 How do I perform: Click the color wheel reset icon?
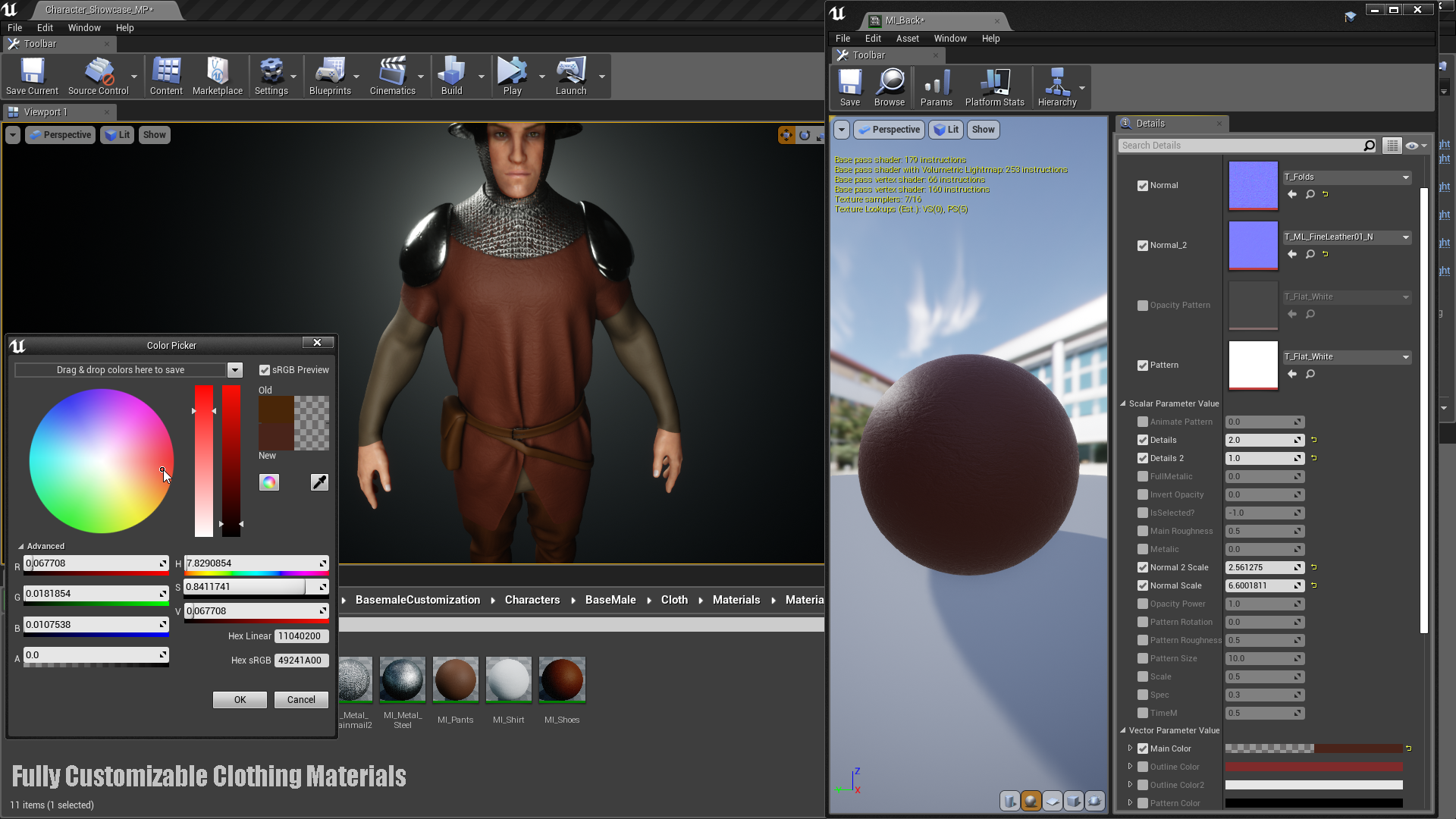coord(269,482)
